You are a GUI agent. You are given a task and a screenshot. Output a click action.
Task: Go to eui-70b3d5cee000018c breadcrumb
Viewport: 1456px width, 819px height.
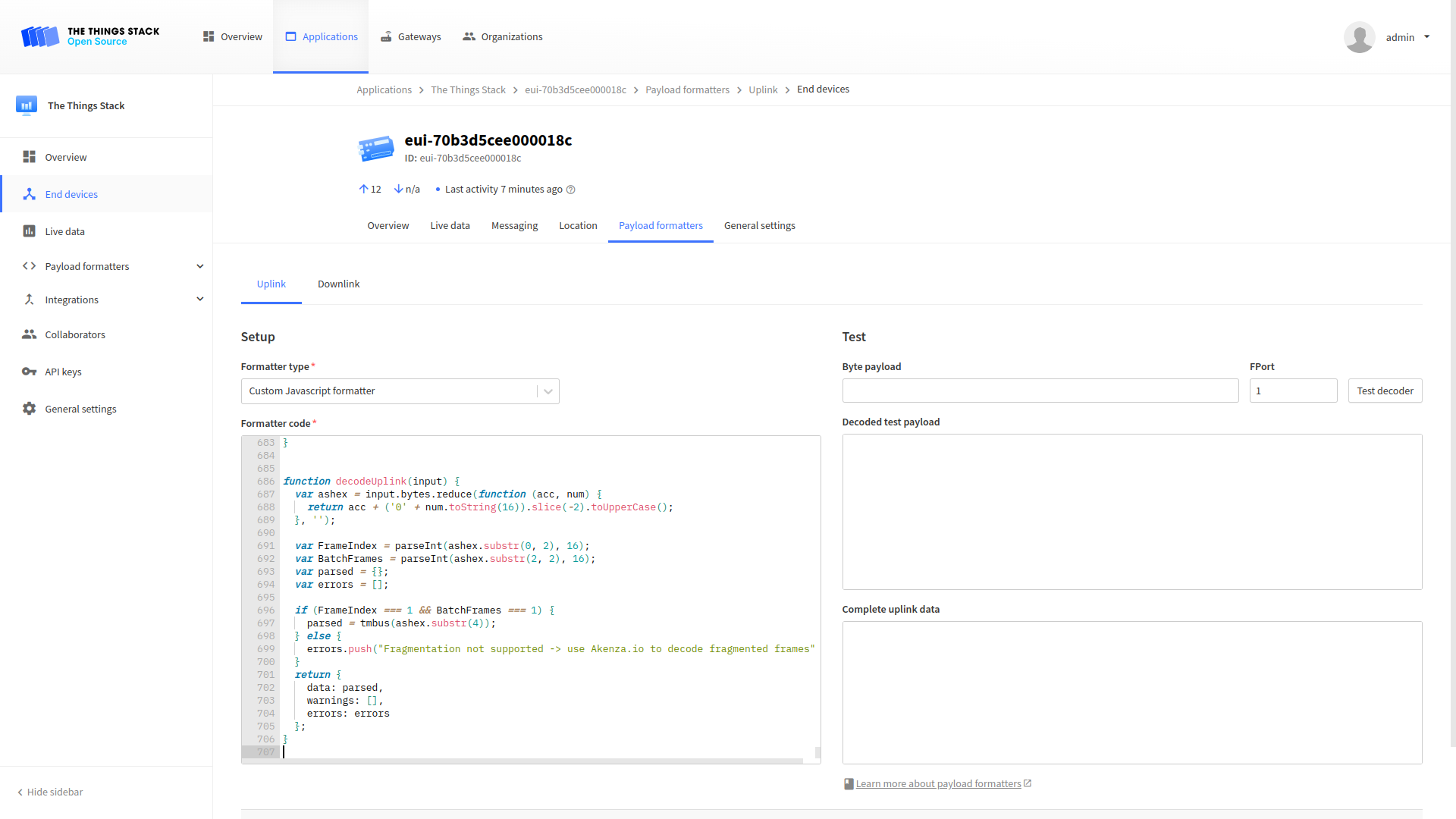[x=575, y=89]
